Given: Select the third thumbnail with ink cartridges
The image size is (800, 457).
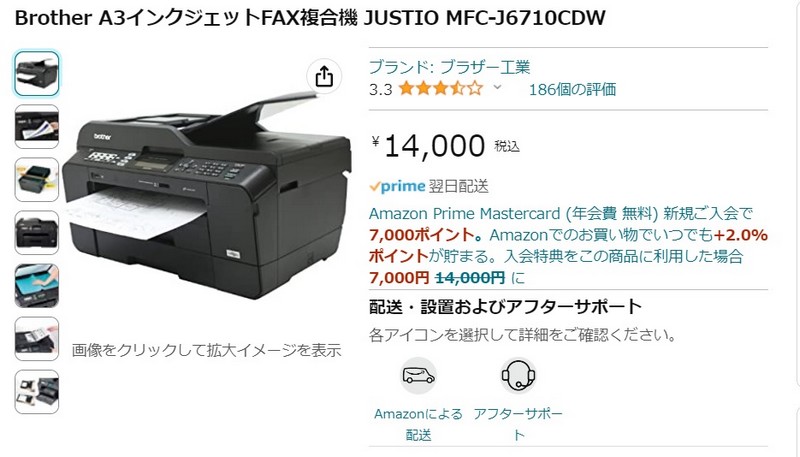Looking at the screenshot, I should click(x=36, y=180).
